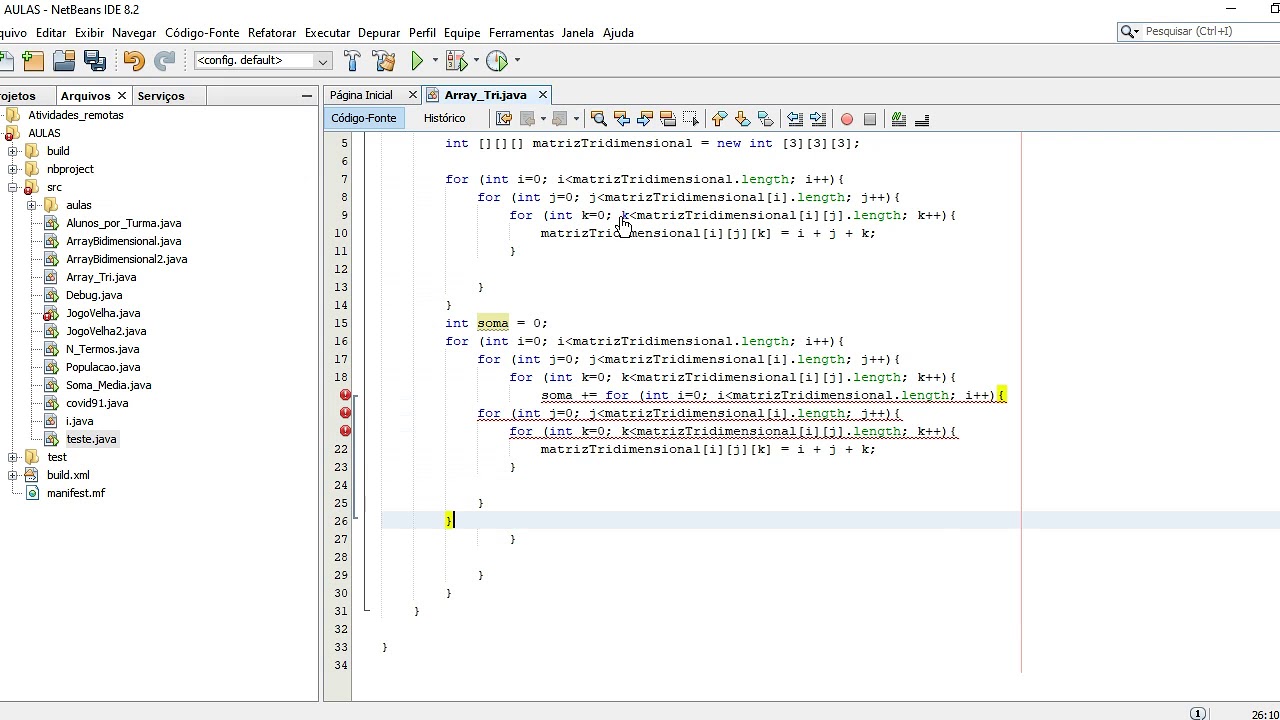Start macro recording with the red circle

847,119
